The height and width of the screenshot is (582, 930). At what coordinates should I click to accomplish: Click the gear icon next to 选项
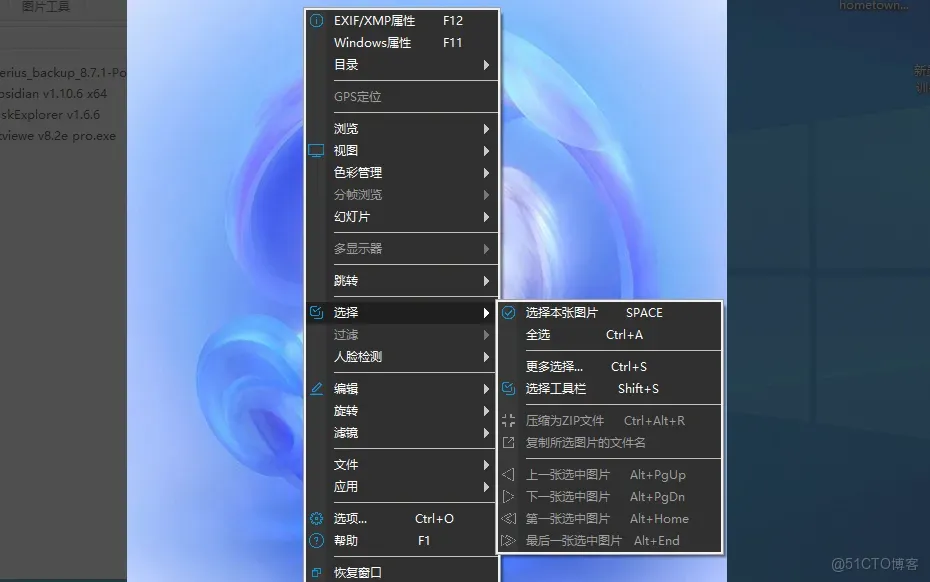pos(316,518)
